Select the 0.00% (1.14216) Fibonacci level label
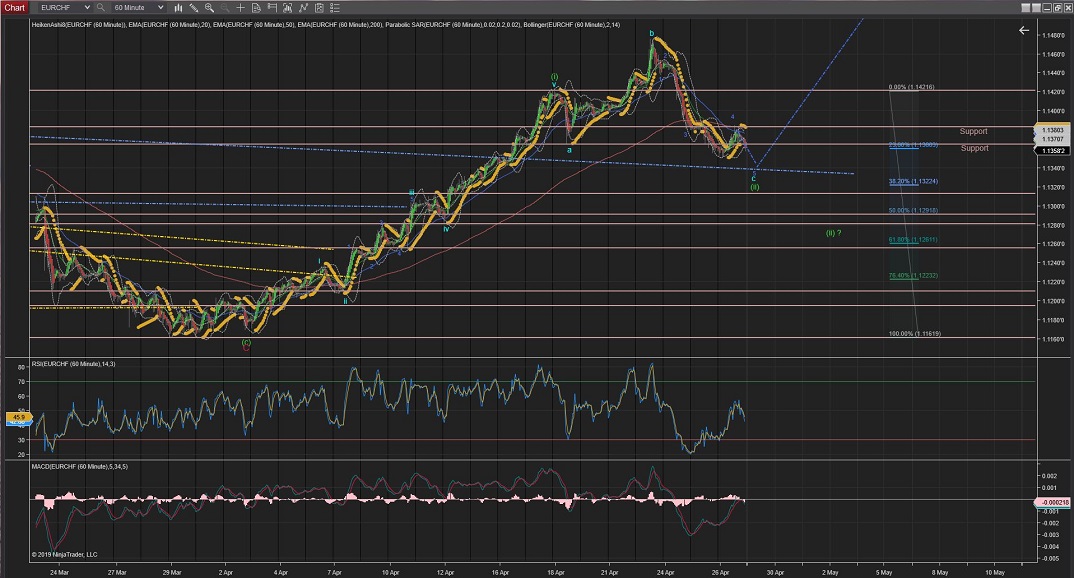 tap(910, 87)
